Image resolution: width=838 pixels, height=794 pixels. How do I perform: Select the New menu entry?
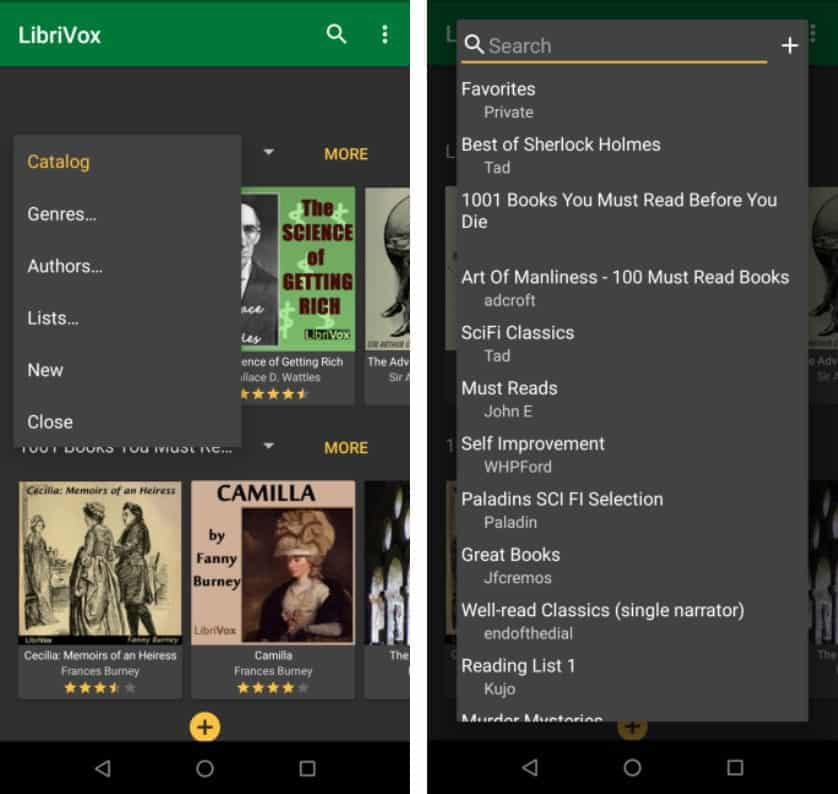click(45, 370)
